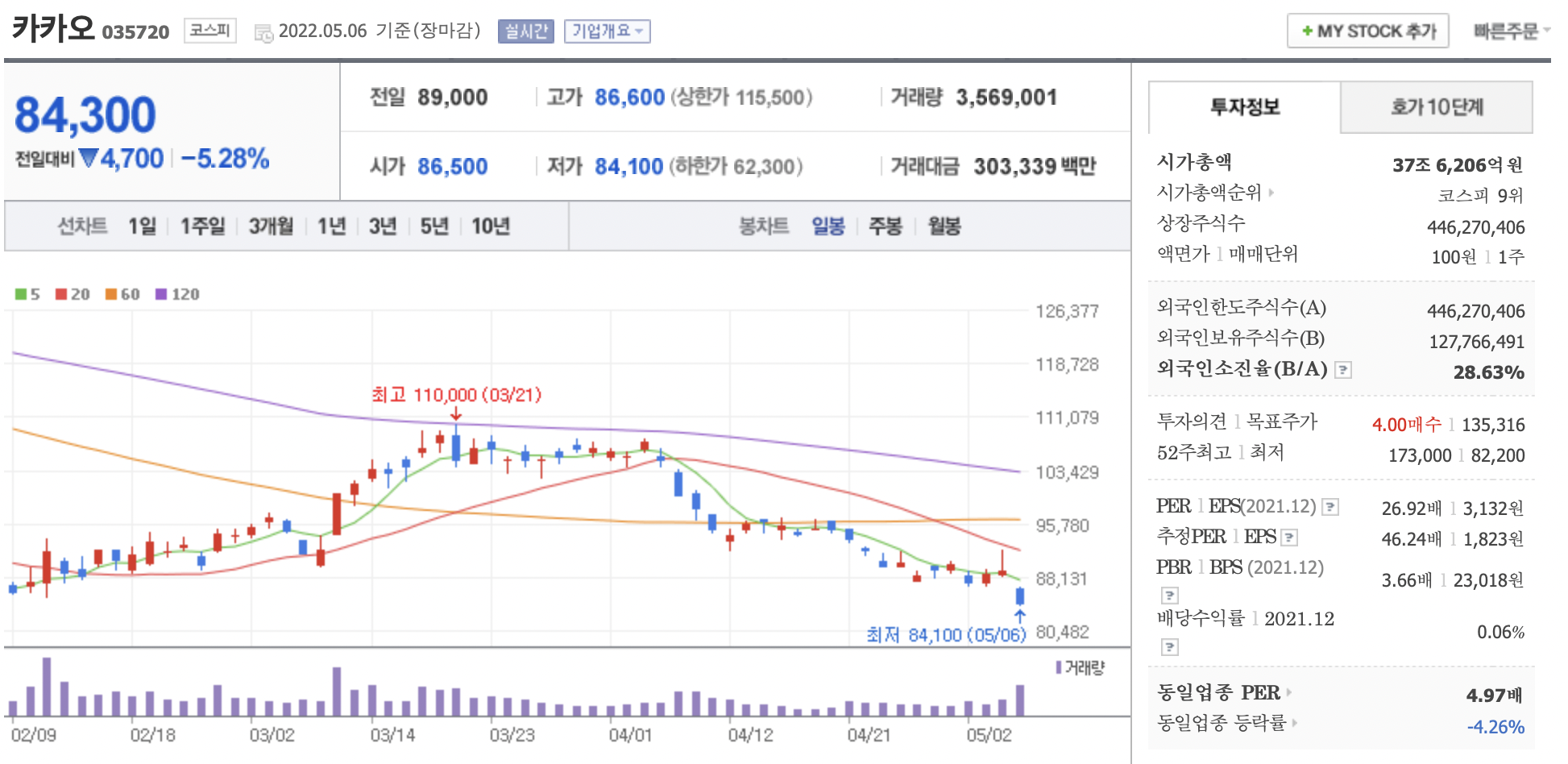
Task: Click the 전일 89,000 value
Action: pyautogui.click(x=452, y=98)
